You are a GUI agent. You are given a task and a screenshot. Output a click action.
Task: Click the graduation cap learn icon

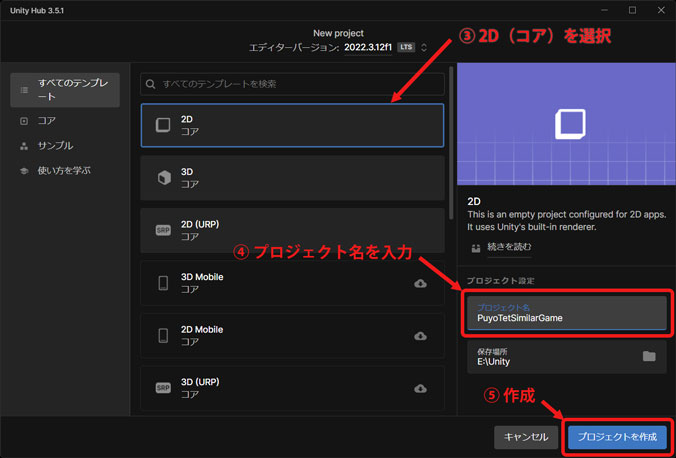(x=24, y=171)
